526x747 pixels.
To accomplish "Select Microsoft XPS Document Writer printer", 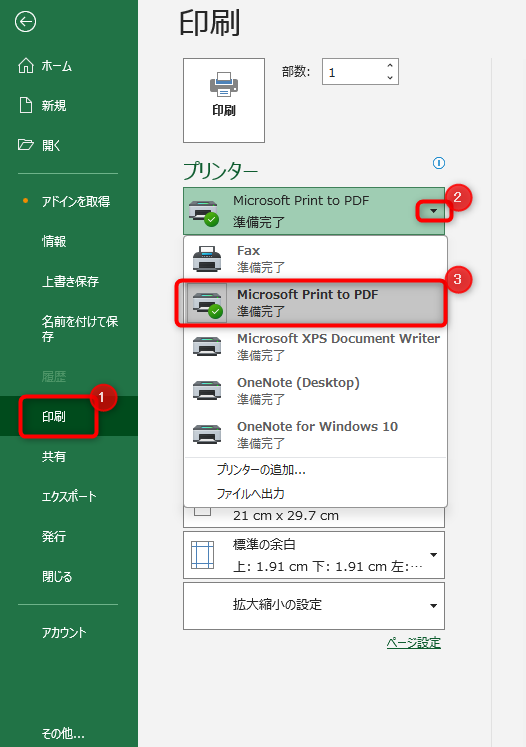I will (316, 346).
